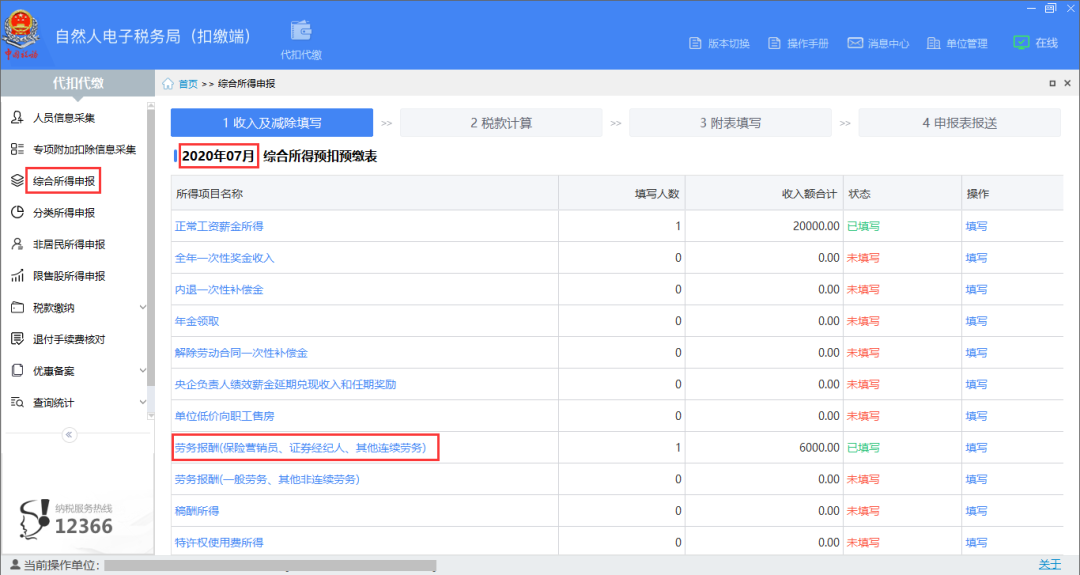The height and width of the screenshot is (575, 1080).
Task: Click the sidebar scrollbar up arrow
Action: [x=151, y=106]
